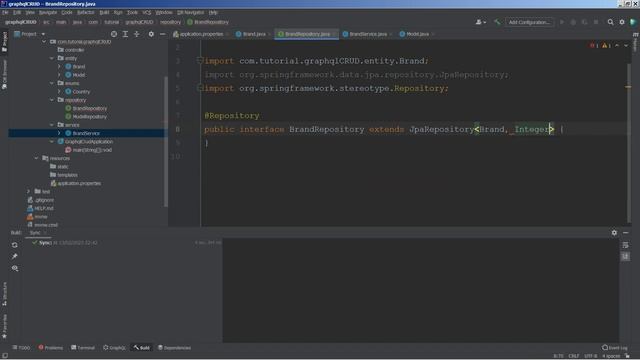This screenshot has height=360, width=640.
Task: Collapse the enums folder
Action: pyautogui.click(x=52, y=83)
